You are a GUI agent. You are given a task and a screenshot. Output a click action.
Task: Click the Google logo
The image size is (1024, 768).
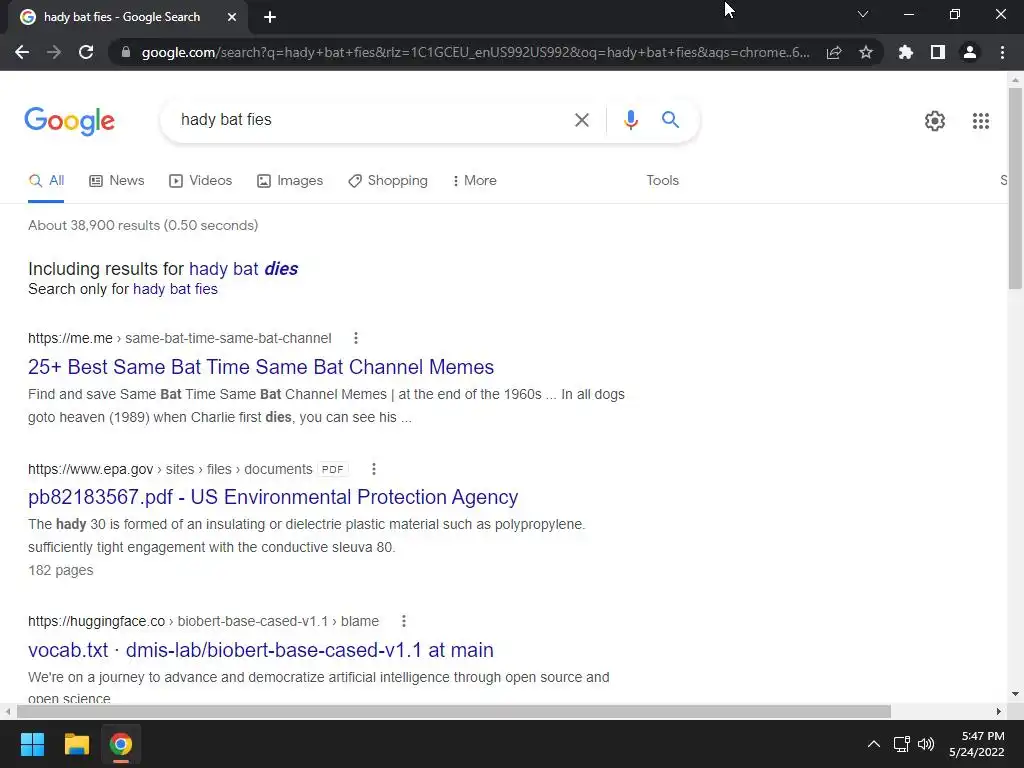tap(69, 121)
